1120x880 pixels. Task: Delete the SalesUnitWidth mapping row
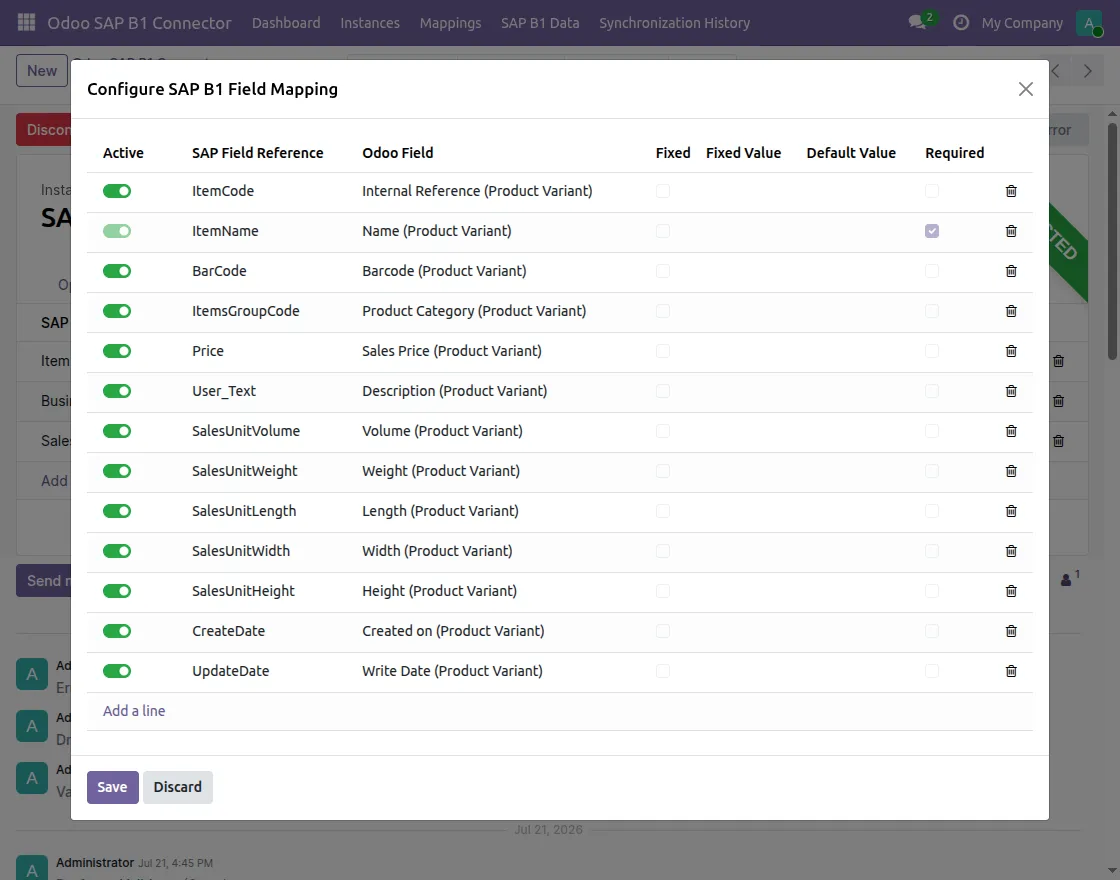[1011, 551]
